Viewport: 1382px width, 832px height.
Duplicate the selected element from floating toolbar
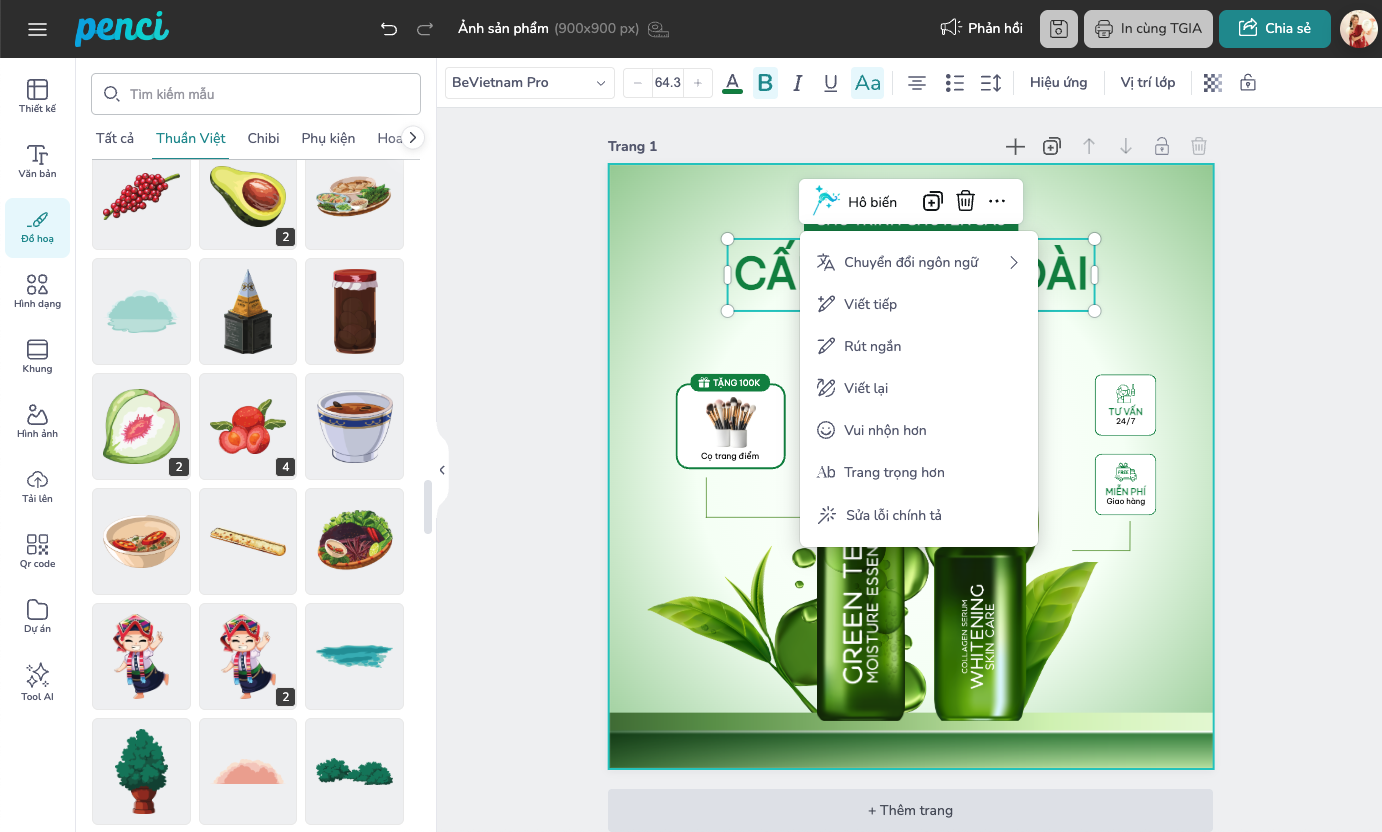932,201
